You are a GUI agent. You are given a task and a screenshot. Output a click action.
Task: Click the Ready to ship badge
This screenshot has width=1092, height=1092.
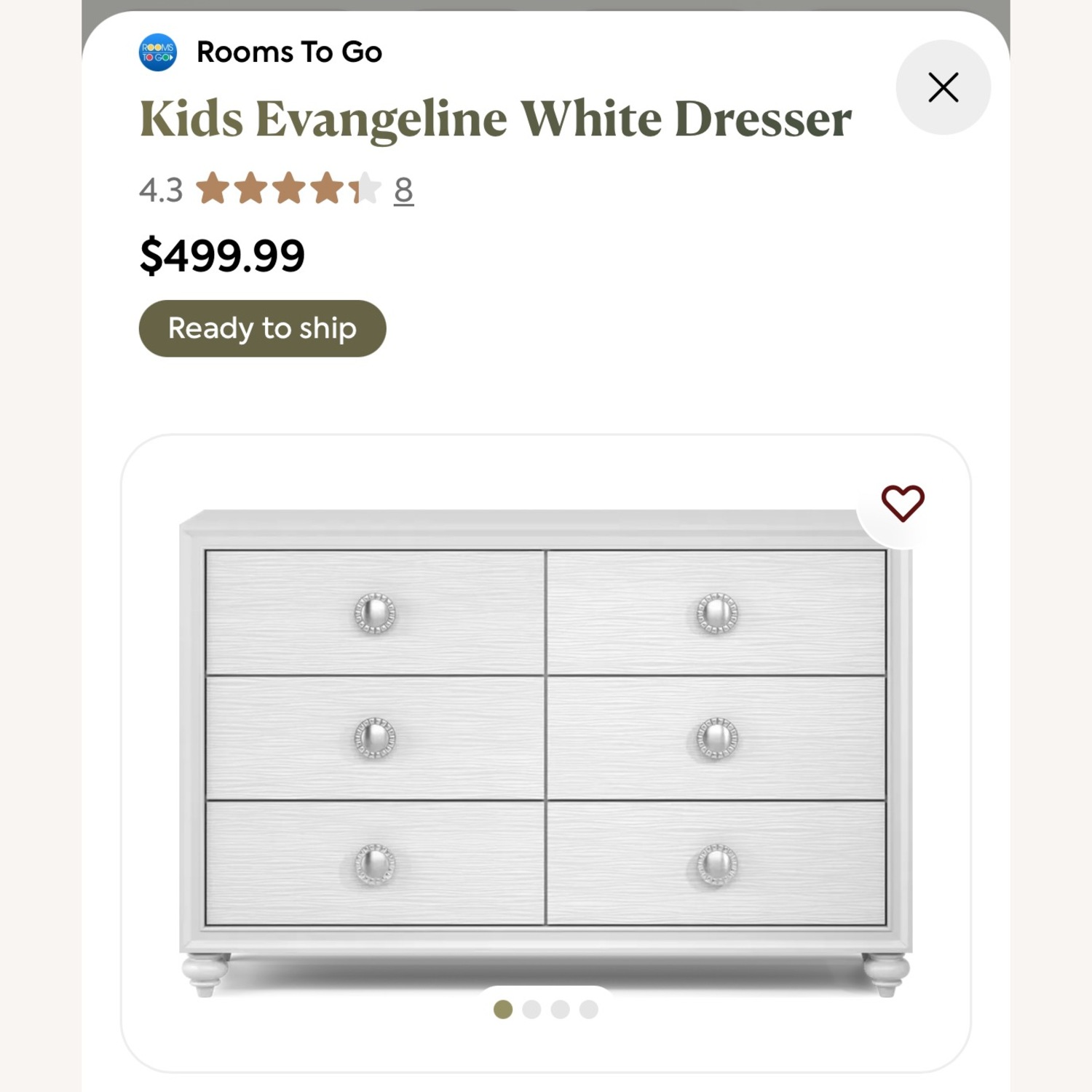click(x=262, y=328)
